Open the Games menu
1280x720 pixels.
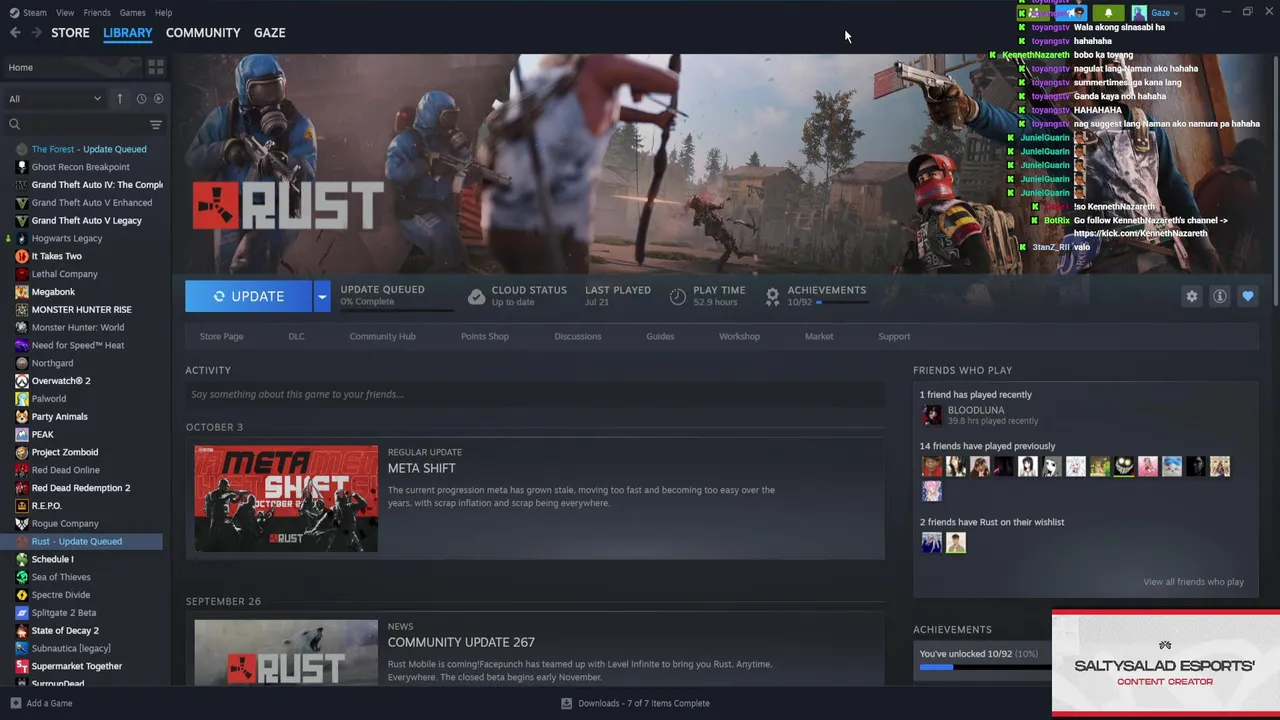tap(132, 13)
